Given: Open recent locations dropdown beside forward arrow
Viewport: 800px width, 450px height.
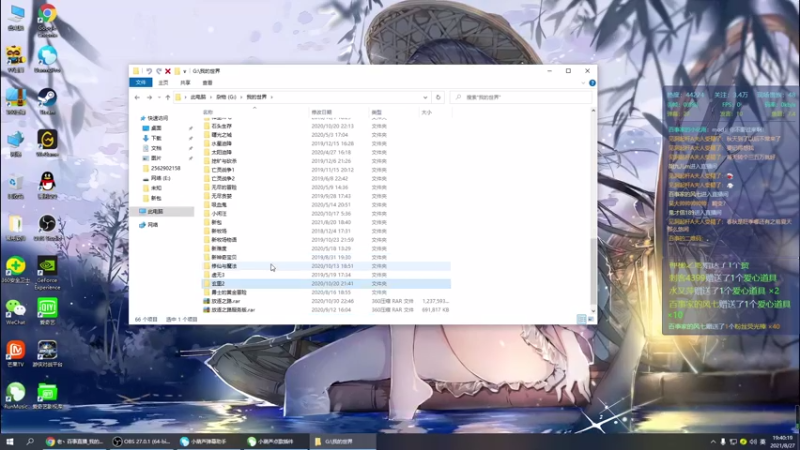Looking at the screenshot, I should 159,97.
